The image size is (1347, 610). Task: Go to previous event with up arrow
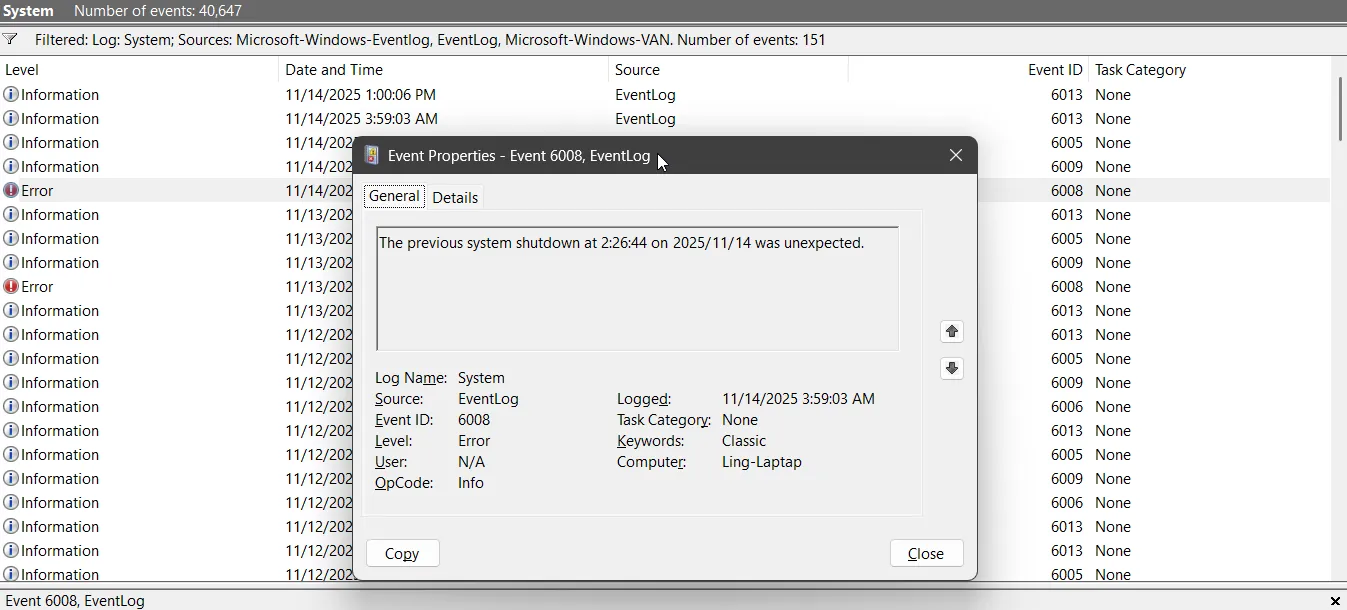click(952, 331)
